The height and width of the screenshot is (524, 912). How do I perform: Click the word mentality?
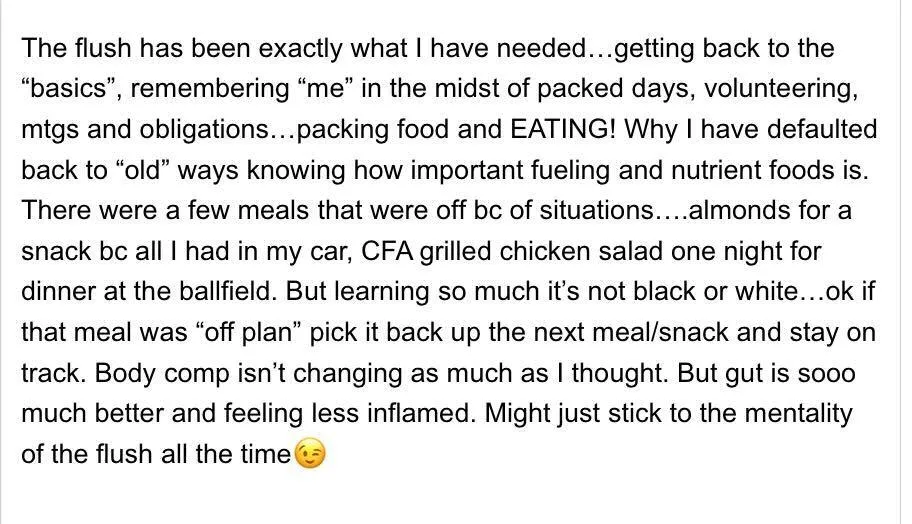click(x=799, y=414)
